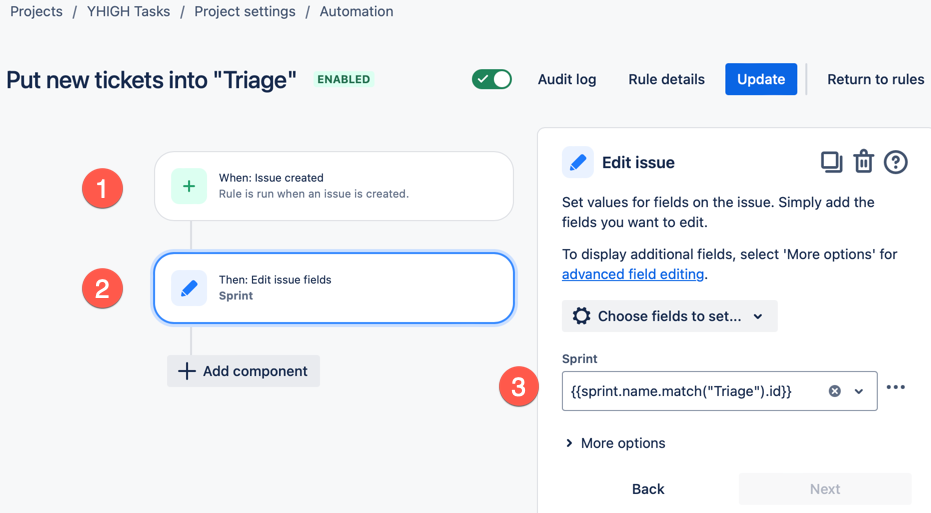The image size is (931, 513).
Task: Click the pencil icon in Edit issue fields step
Action: pos(189,289)
